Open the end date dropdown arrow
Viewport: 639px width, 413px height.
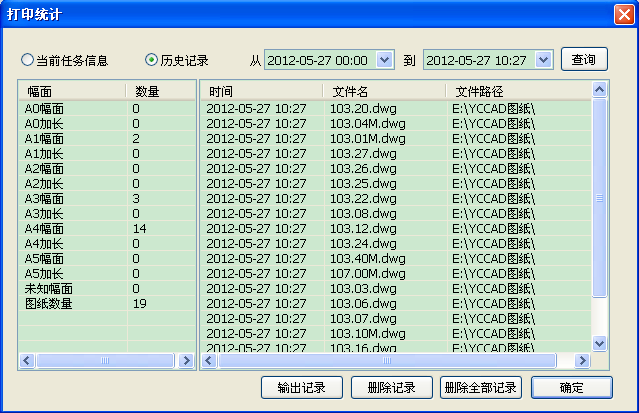click(x=543, y=60)
